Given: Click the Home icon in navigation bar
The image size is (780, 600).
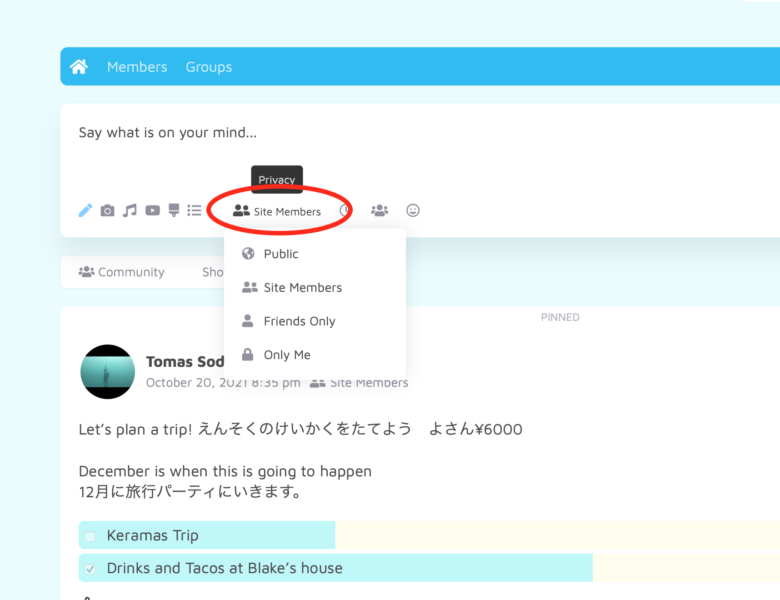Looking at the screenshot, I should point(79,67).
